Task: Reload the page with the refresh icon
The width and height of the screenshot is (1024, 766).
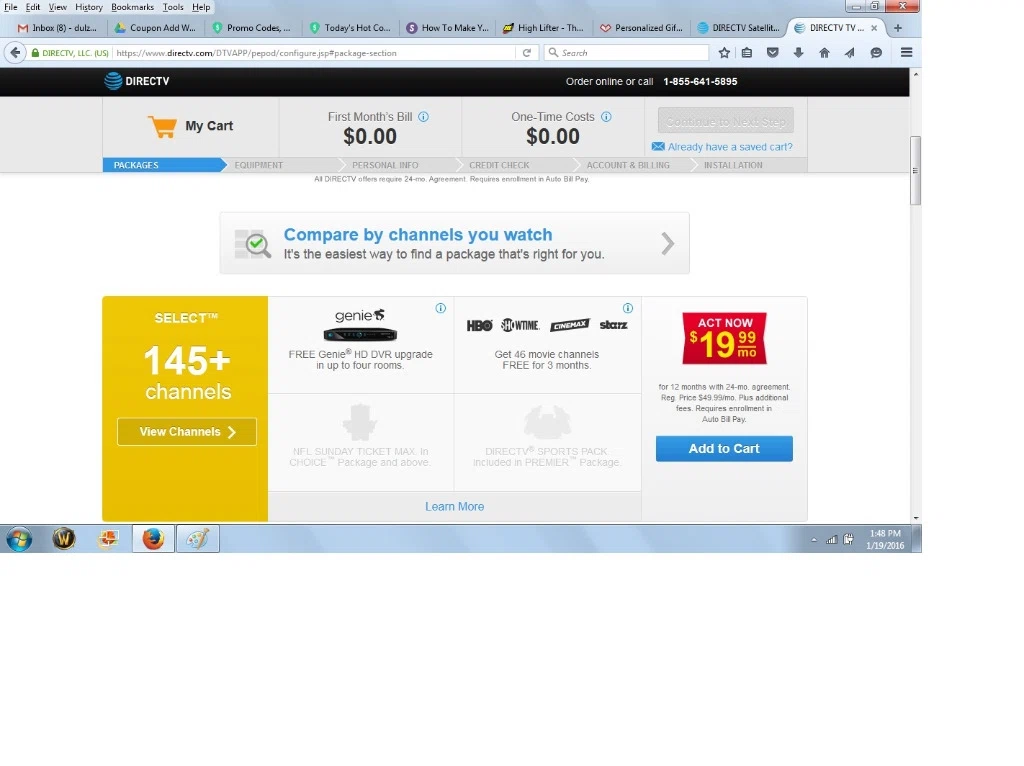Action: 526,53
